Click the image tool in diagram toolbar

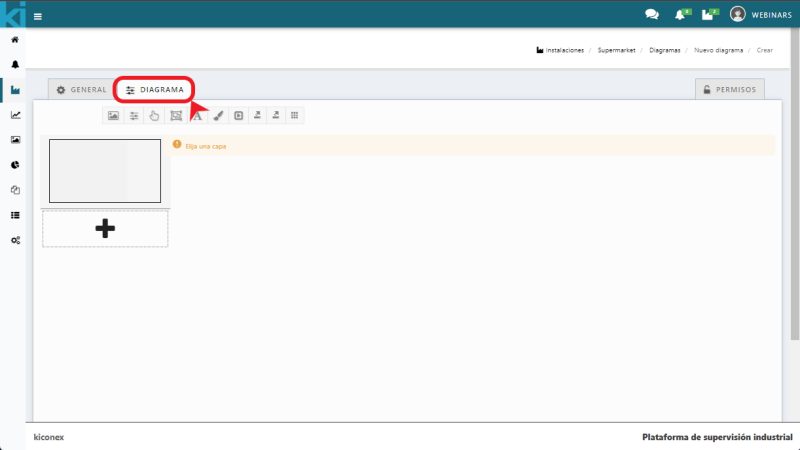[113, 116]
